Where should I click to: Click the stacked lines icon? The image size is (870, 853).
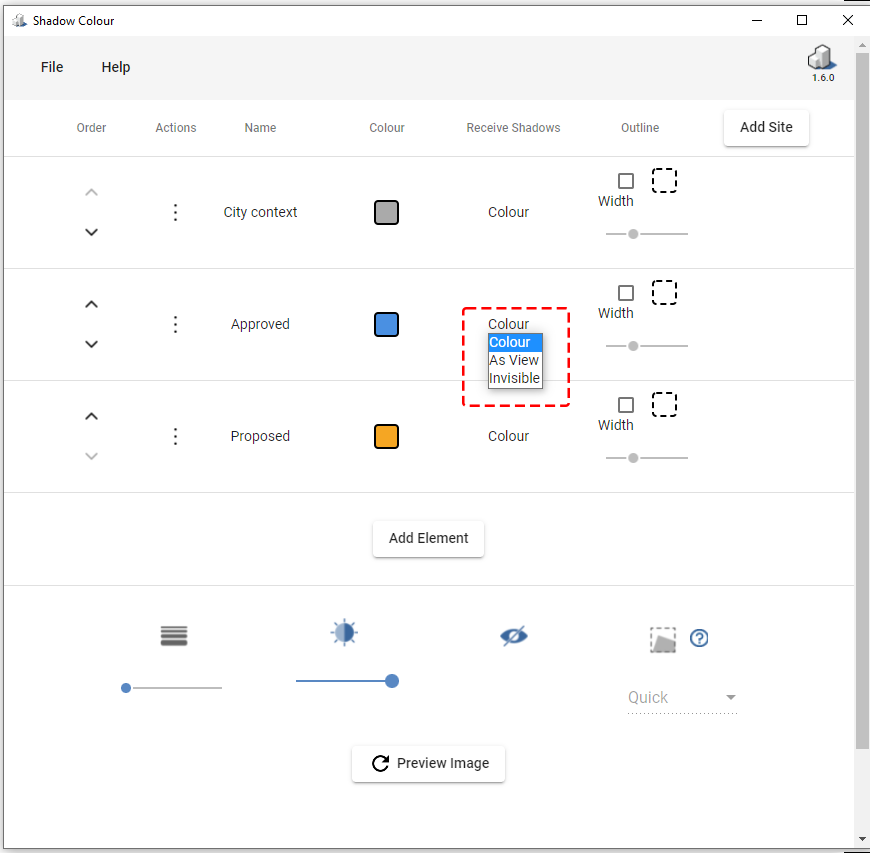point(174,636)
